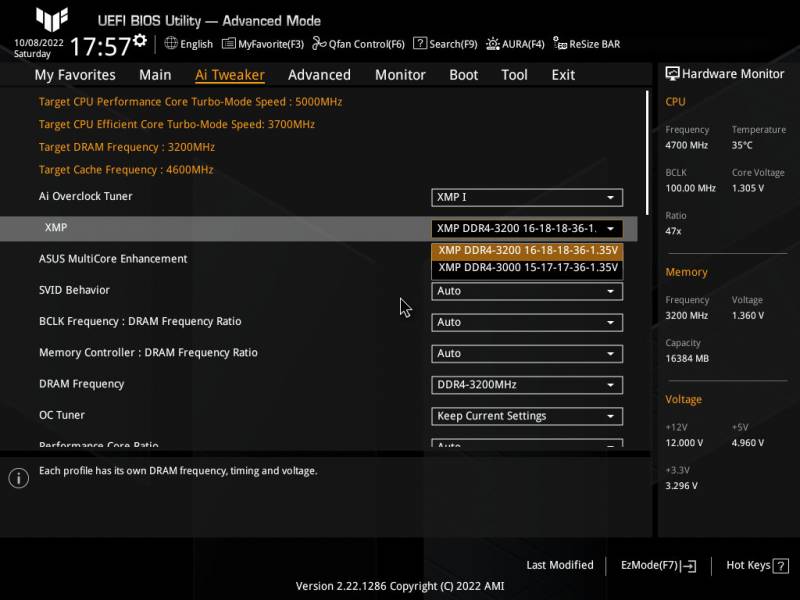Viewport: 800px width, 600px height.
Task: Click the ReSize BAR label
Action: click(595, 44)
